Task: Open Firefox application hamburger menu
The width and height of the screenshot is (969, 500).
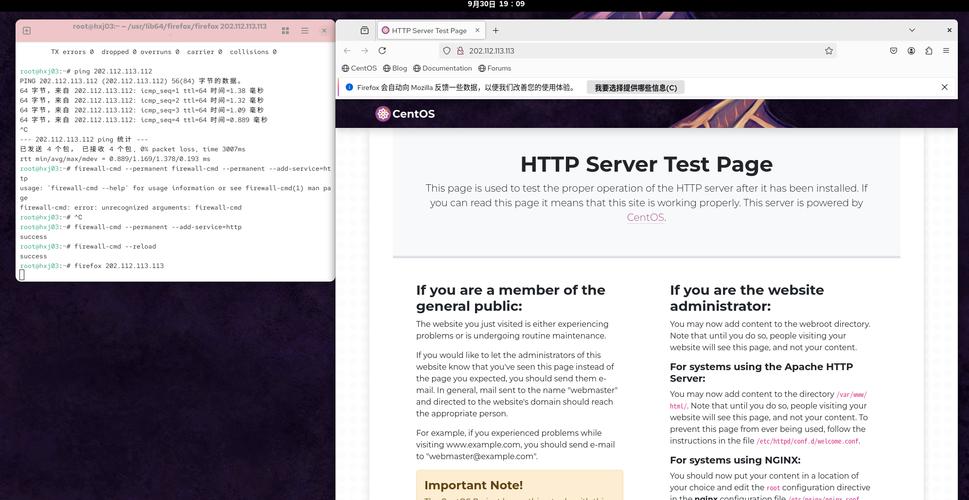Action: [x=946, y=51]
